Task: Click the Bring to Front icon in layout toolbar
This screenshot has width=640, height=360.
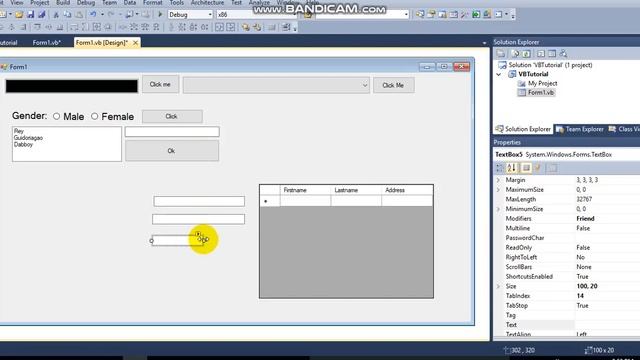Action: tap(245, 27)
